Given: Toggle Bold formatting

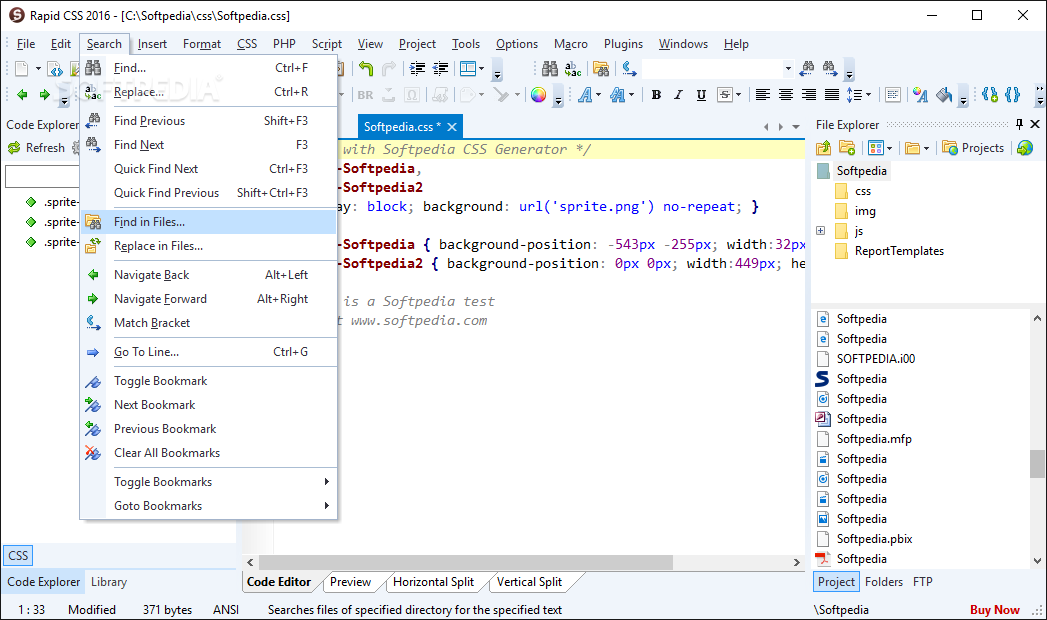Looking at the screenshot, I should [x=656, y=95].
